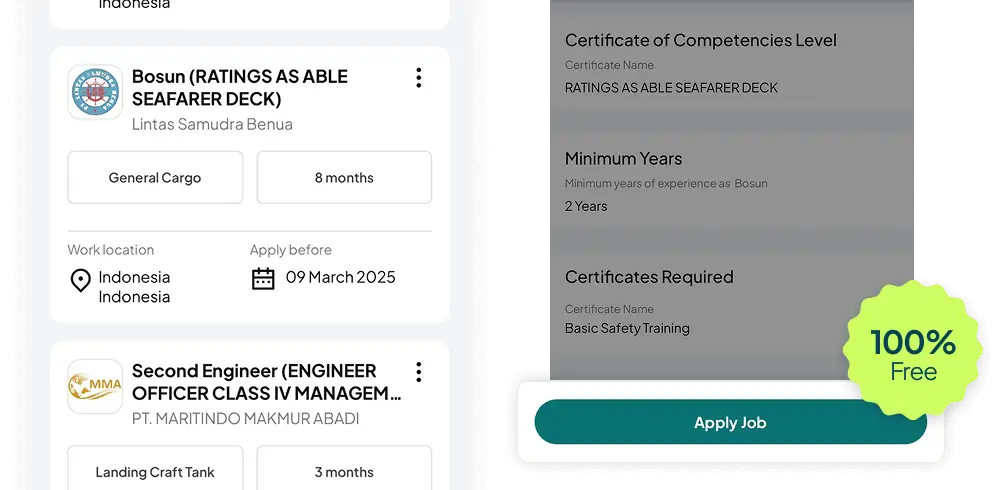Open the Second Engineer job title
999x490 pixels.
click(266, 382)
